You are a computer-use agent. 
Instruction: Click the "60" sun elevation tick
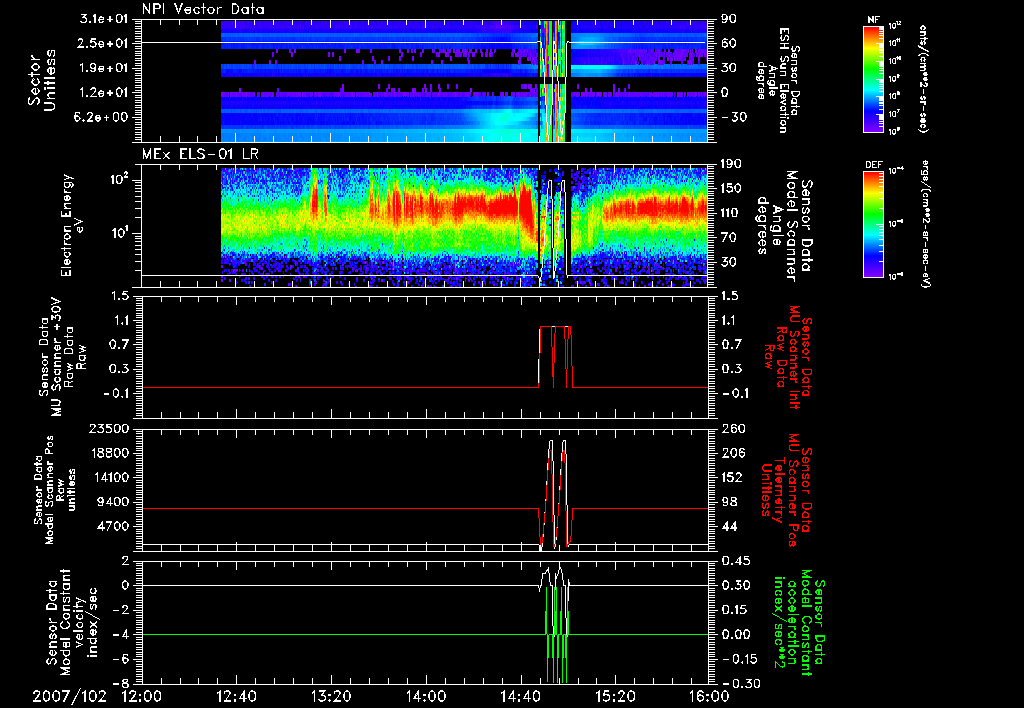point(729,43)
